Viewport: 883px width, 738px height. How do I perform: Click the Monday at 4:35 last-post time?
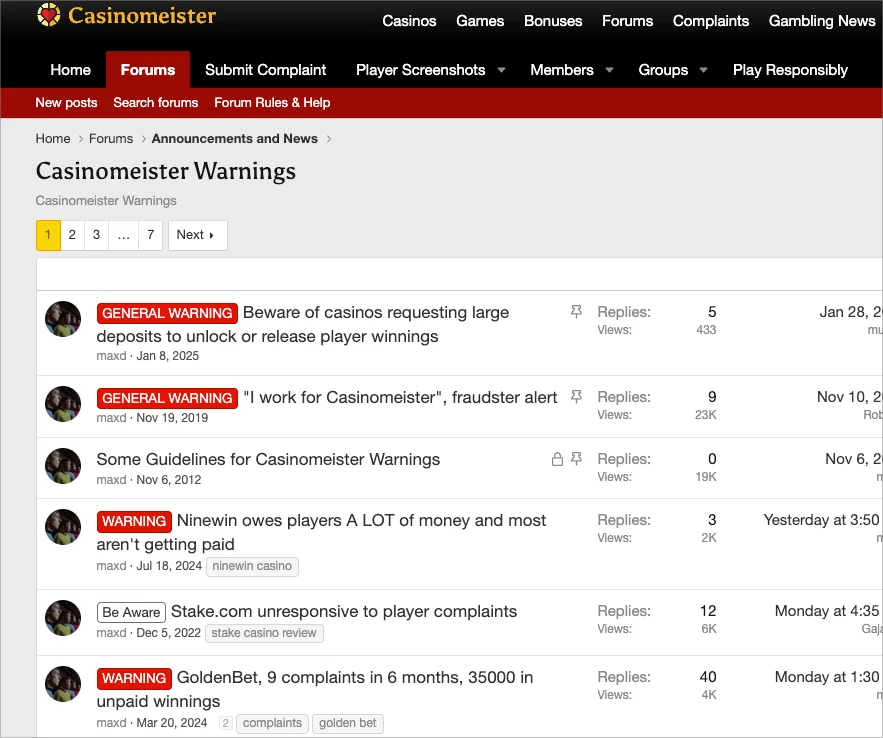click(828, 611)
